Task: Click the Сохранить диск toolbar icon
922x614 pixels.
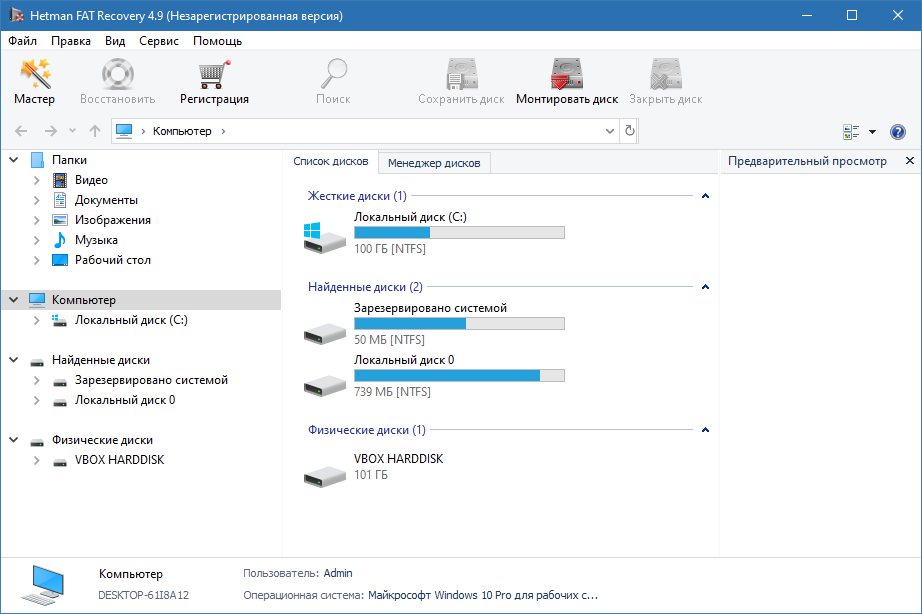Action: tap(462, 74)
